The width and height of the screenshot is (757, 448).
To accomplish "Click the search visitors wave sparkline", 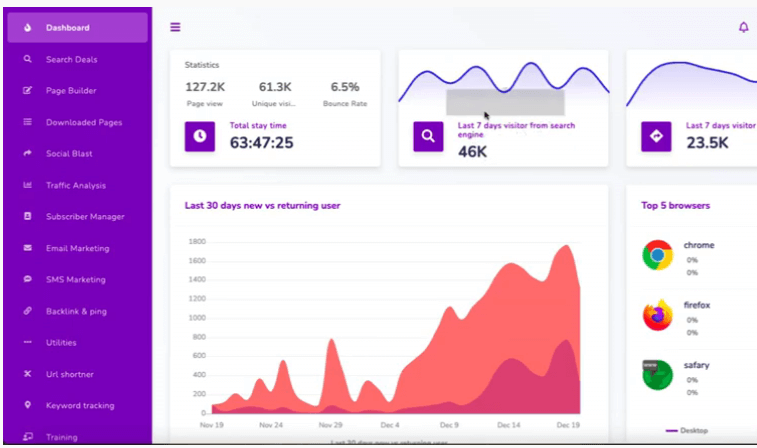I will point(504,82).
